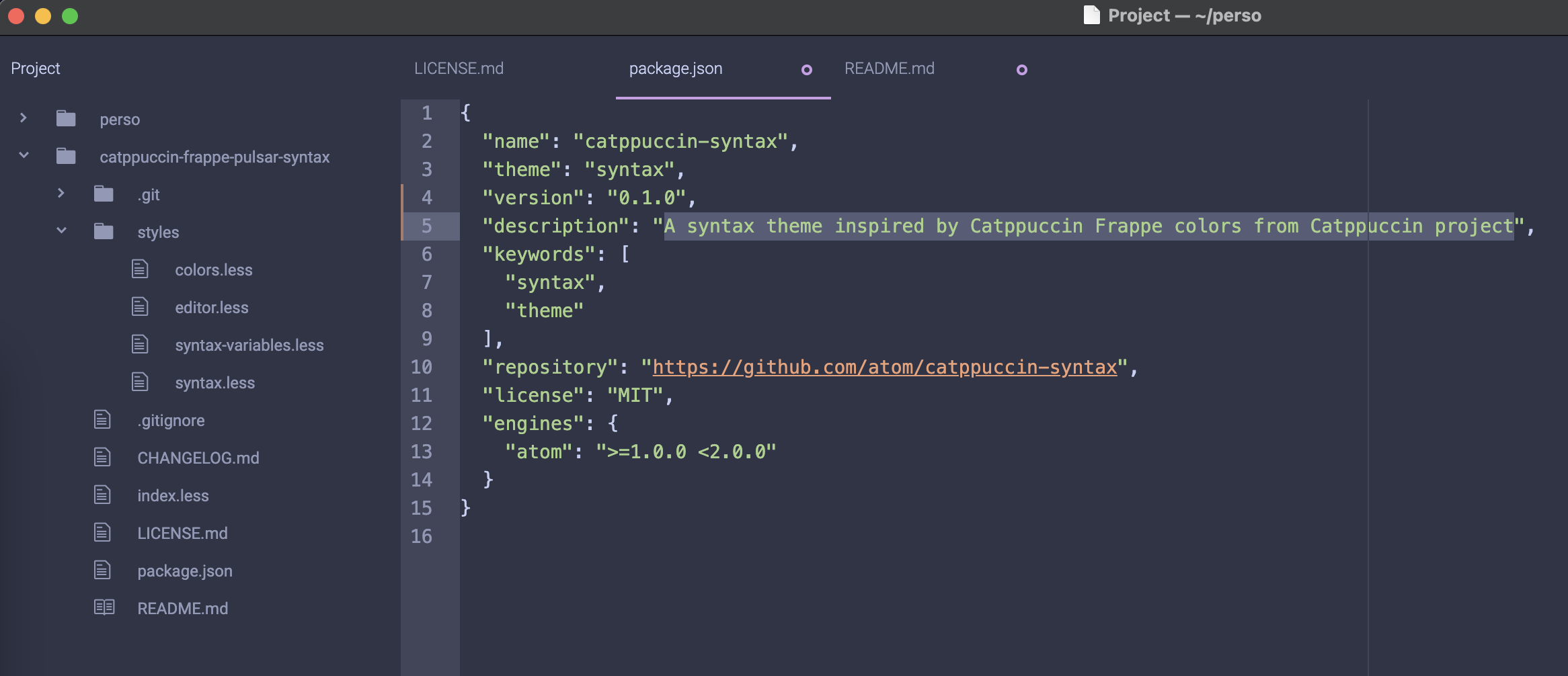Click the "MIT" license value
Screen dimensions: 1568x676
click(635, 395)
